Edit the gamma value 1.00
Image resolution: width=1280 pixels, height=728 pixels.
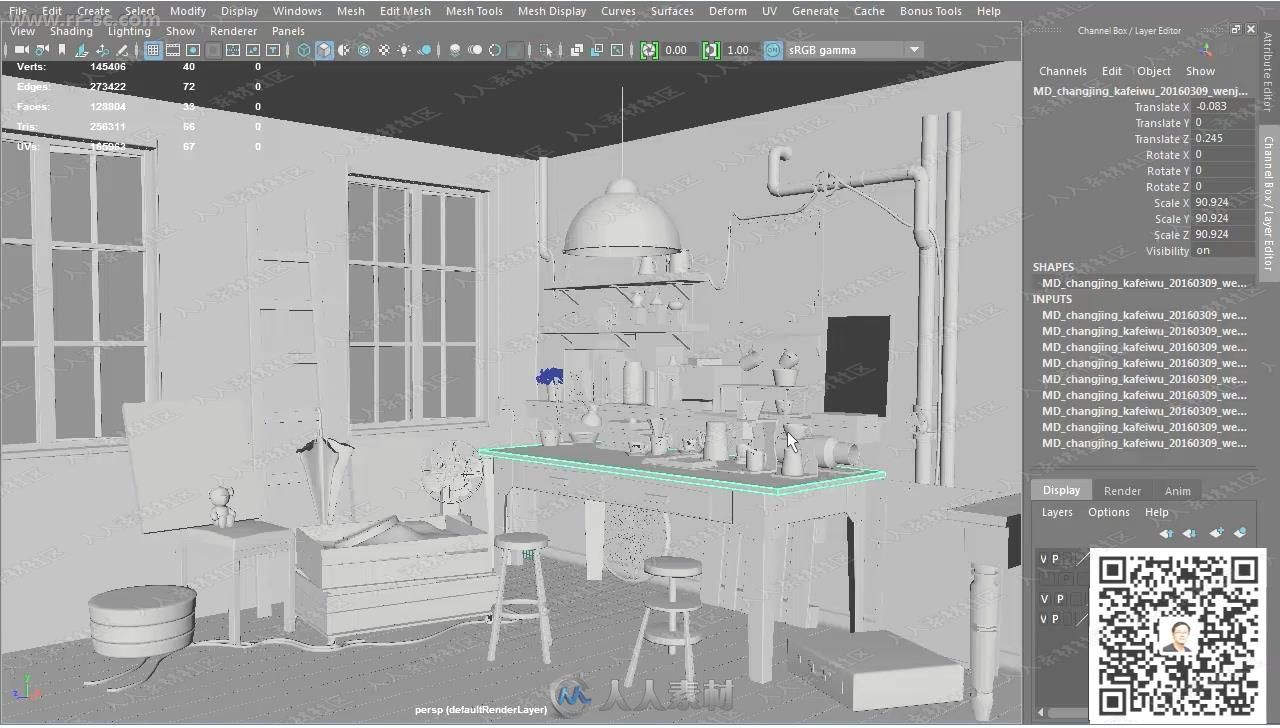[740, 50]
